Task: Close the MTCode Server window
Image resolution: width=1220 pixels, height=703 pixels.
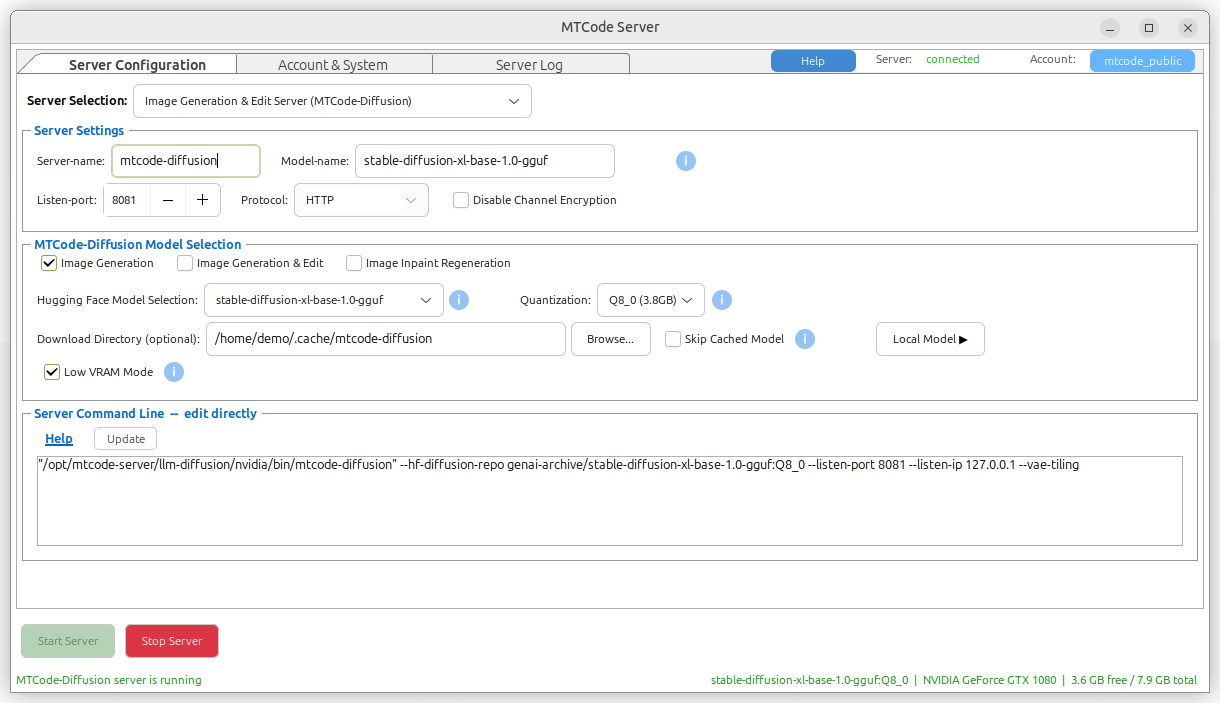Action: pyautogui.click(x=1187, y=28)
